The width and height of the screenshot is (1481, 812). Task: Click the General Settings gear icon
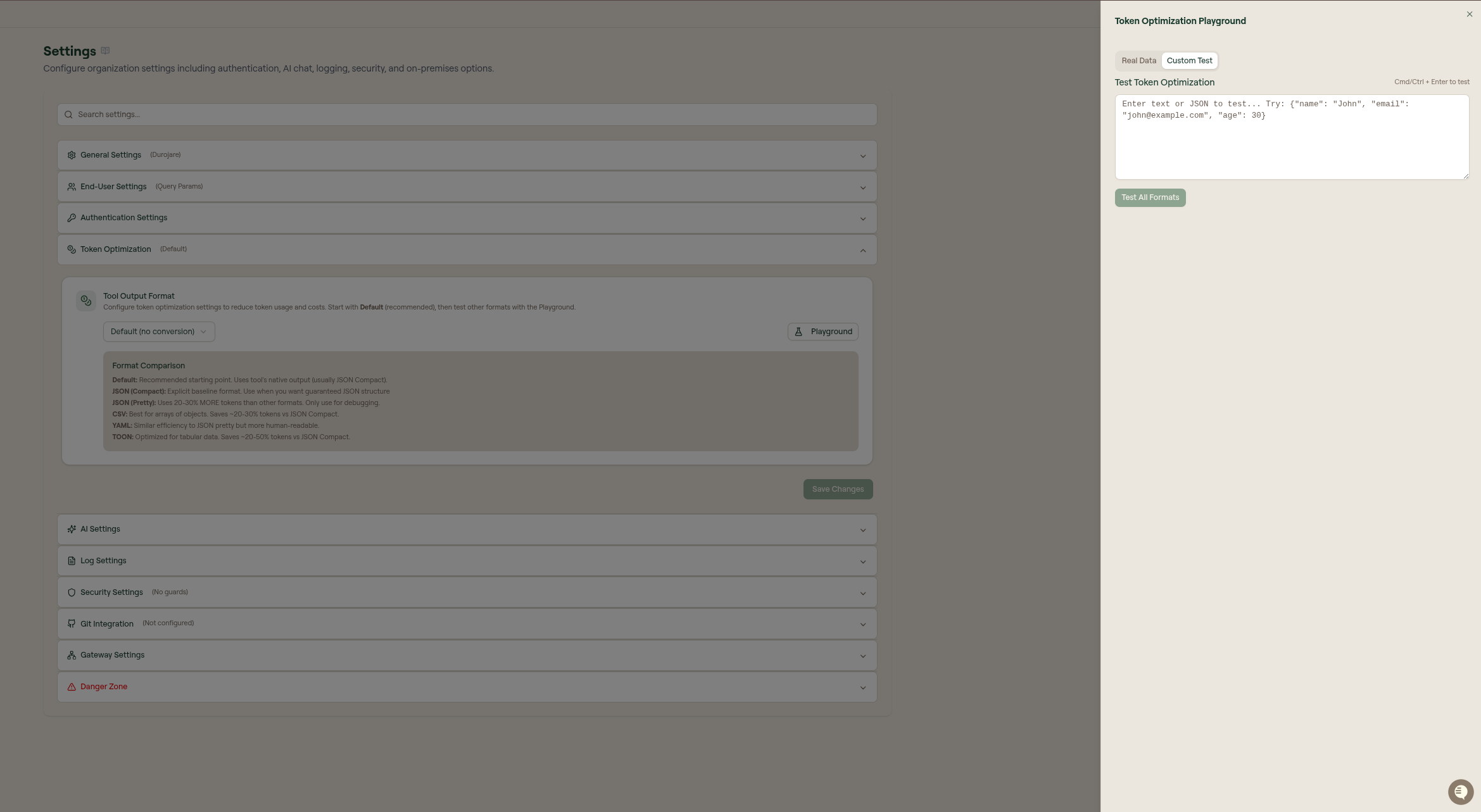[72, 155]
